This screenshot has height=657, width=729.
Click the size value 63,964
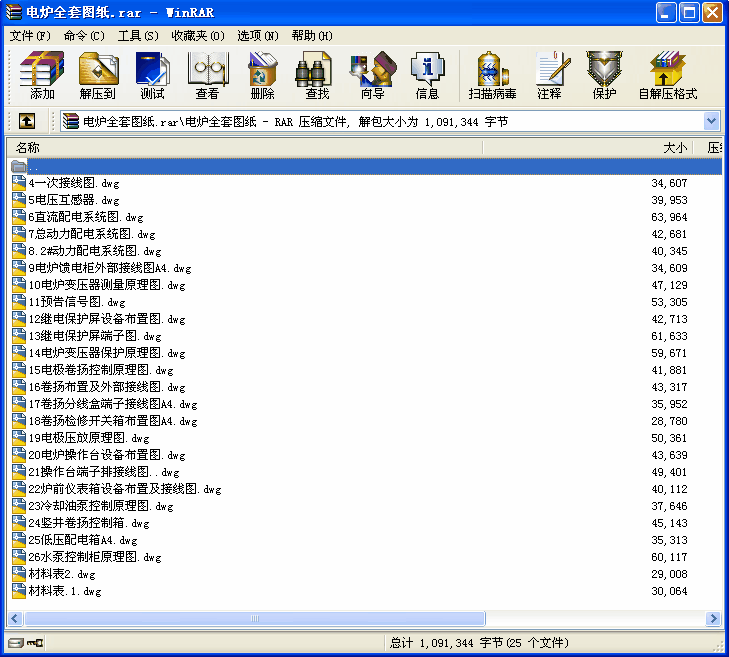click(669, 217)
